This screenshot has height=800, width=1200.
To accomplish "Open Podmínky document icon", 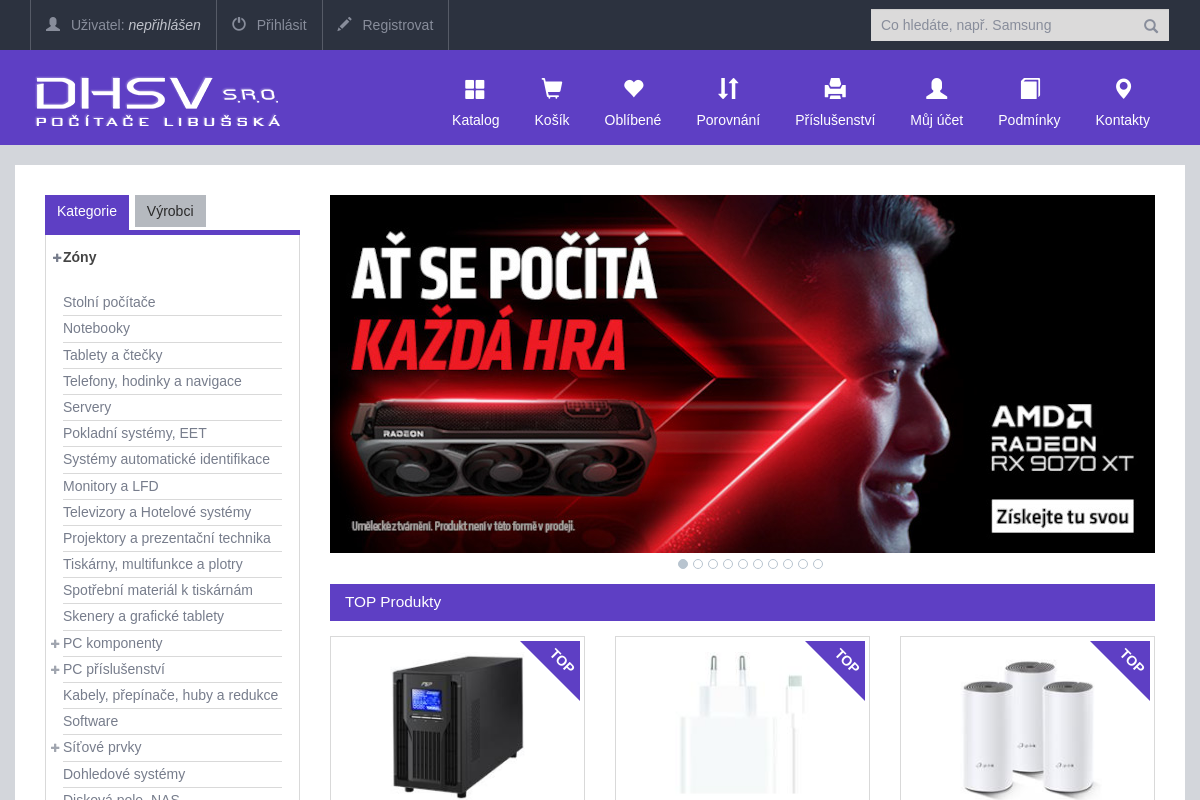I will click(1030, 89).
